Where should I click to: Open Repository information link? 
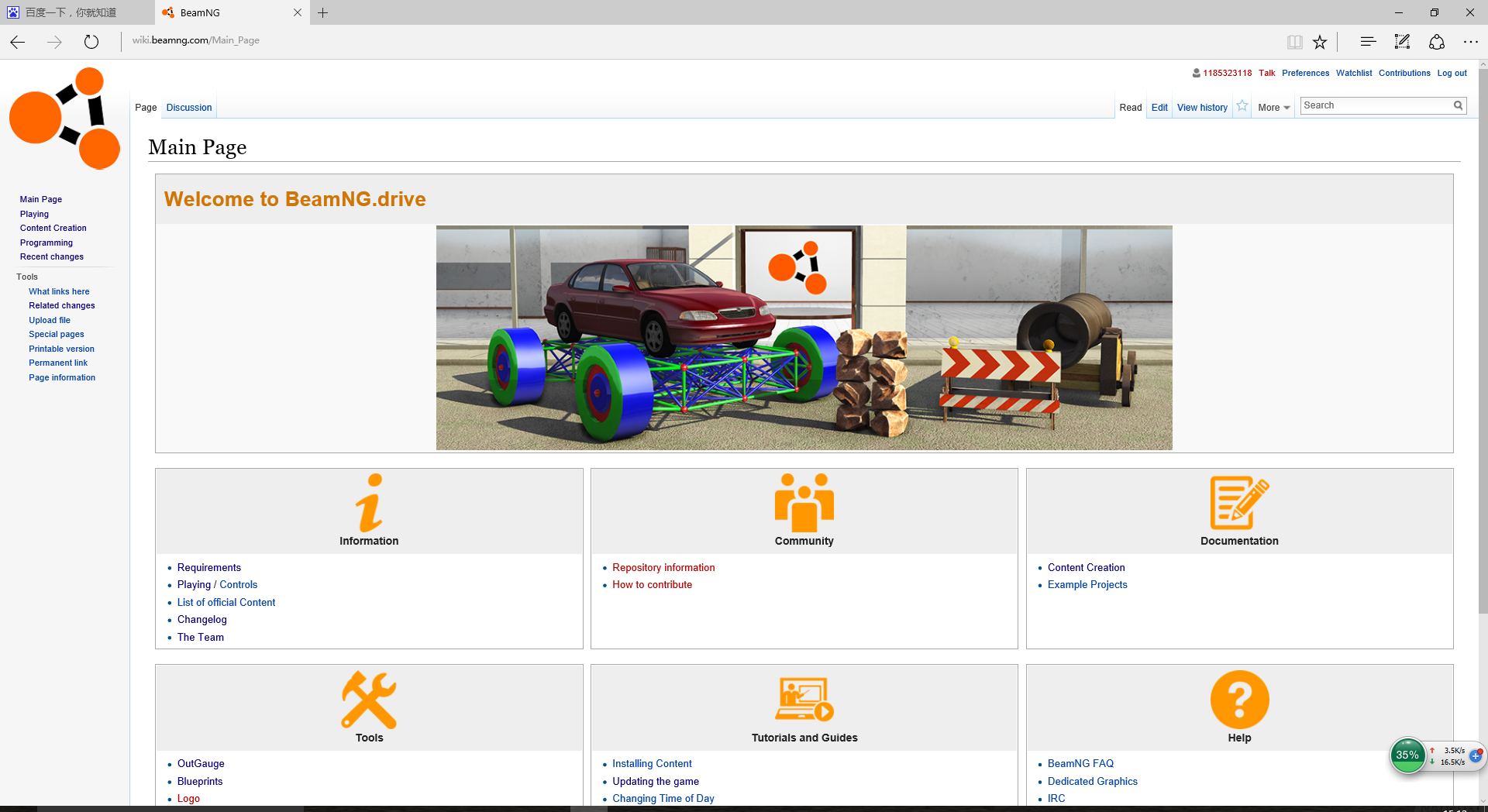coord(663,567)
